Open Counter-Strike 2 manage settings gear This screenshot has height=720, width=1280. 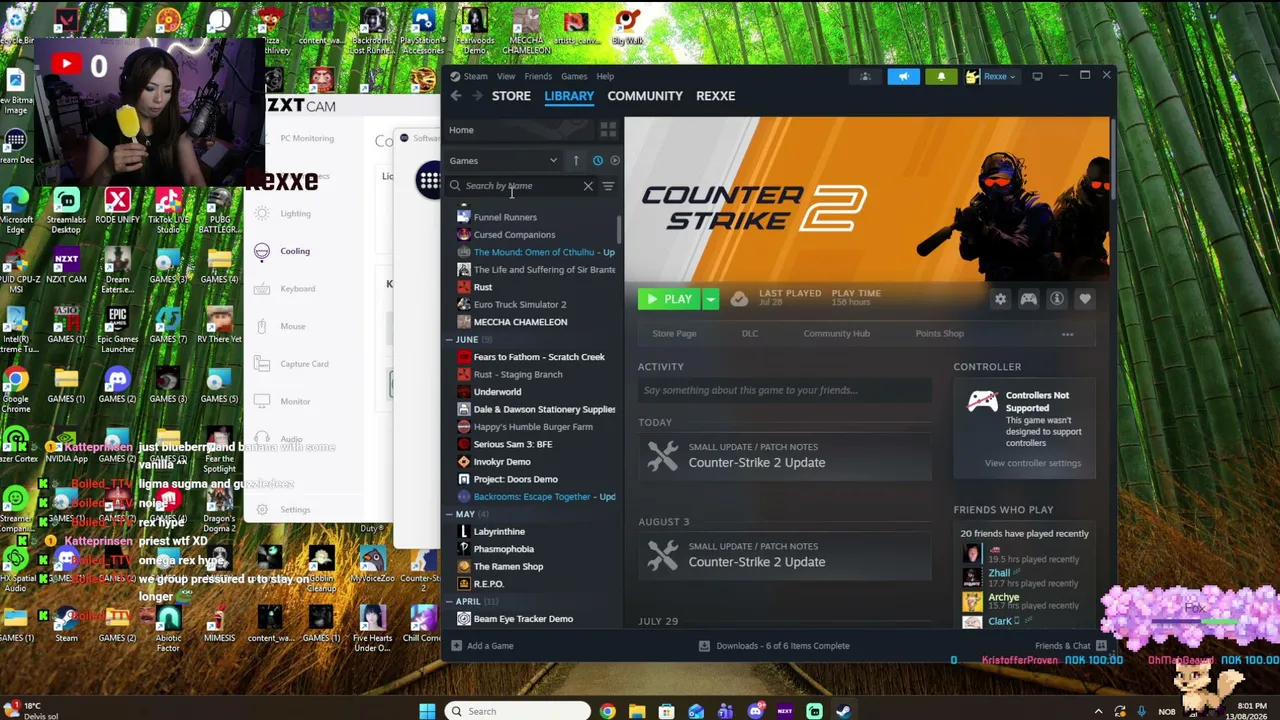[1000, 299]
